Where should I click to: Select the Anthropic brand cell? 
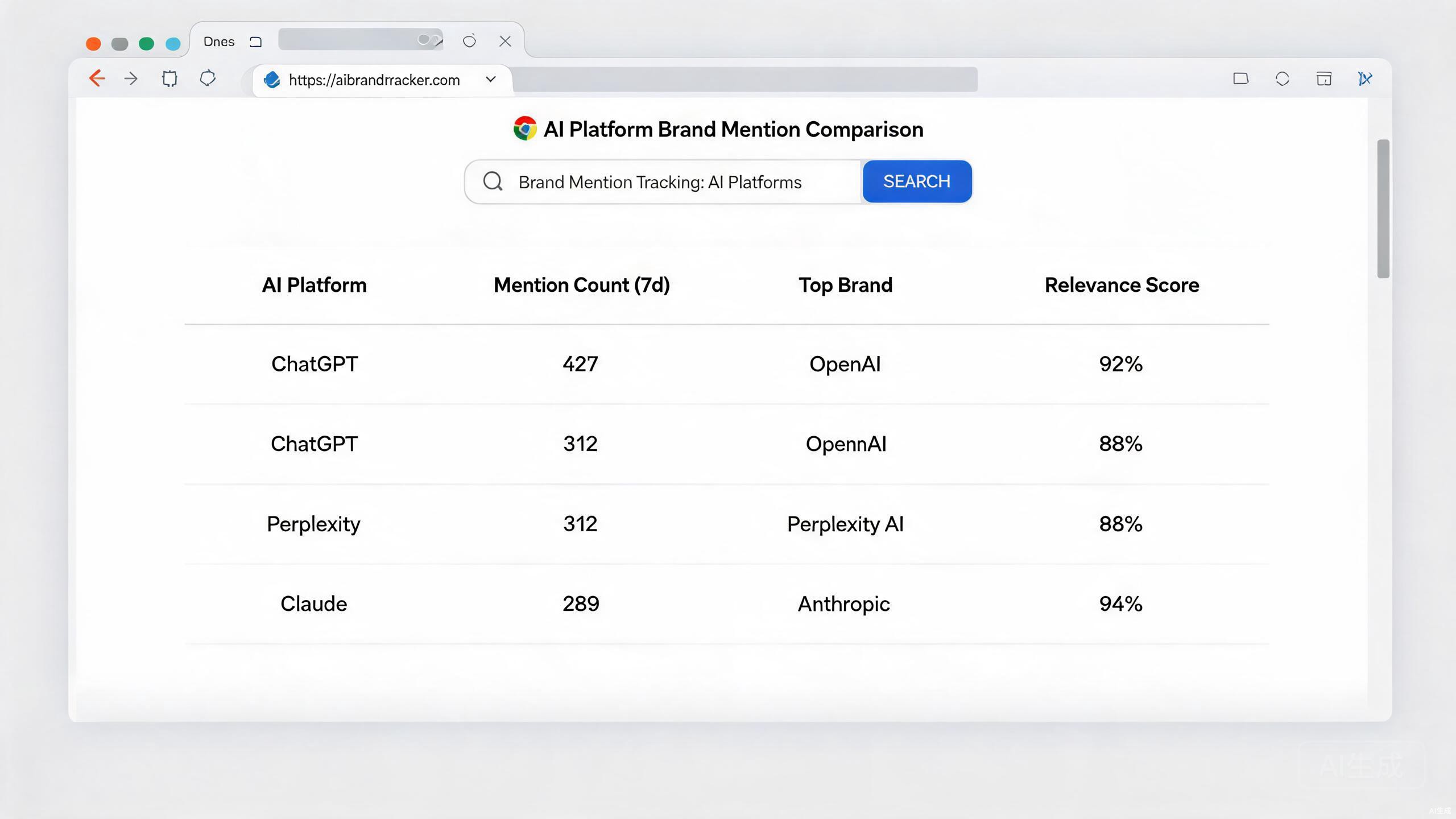point(844,604)
